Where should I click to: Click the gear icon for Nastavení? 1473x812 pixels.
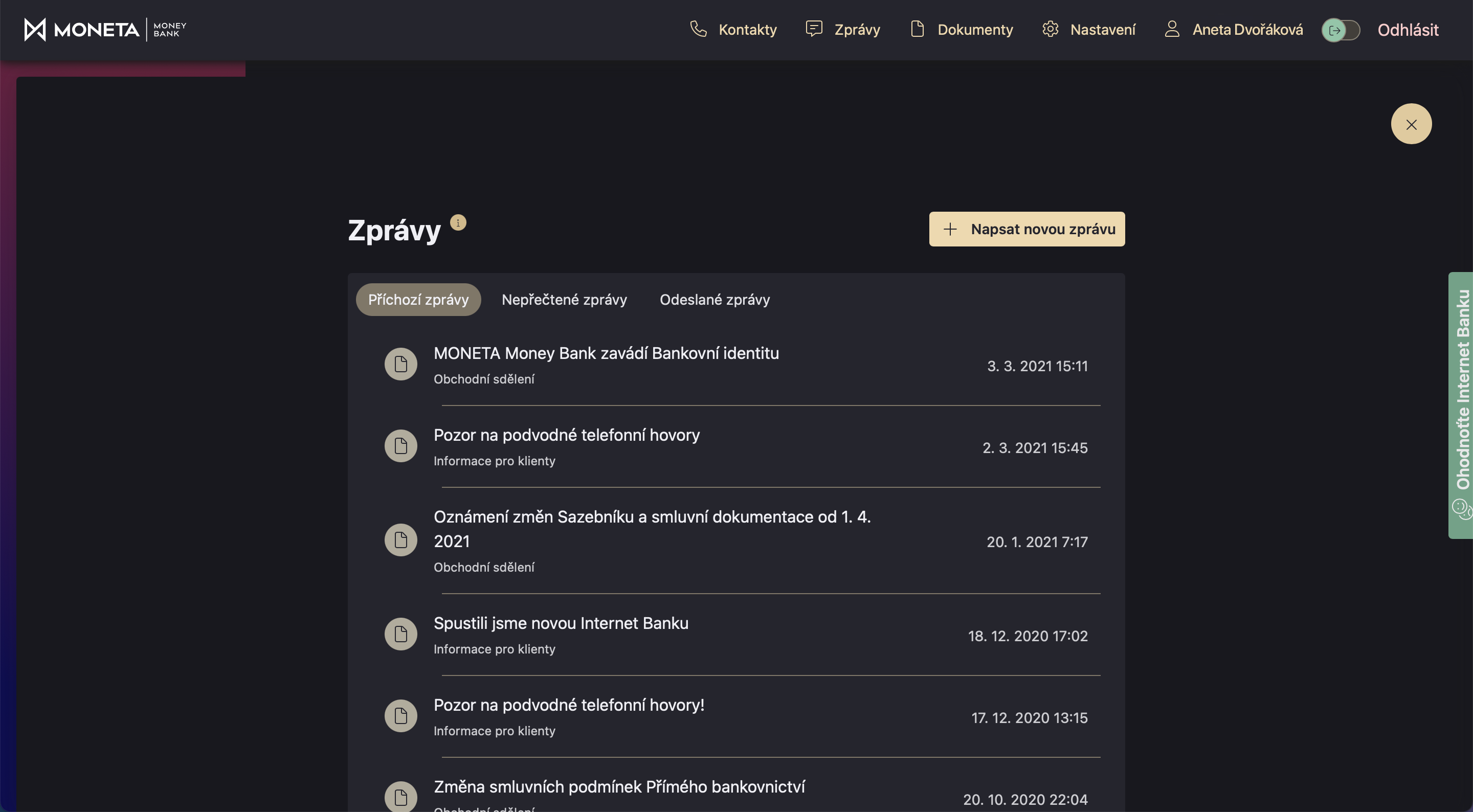coord(1051,29)
